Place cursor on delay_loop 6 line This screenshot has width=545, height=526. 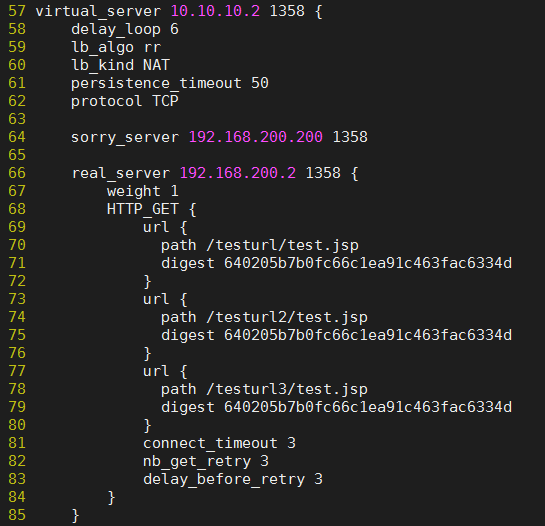pyautogui.click(x=125, y=29)
